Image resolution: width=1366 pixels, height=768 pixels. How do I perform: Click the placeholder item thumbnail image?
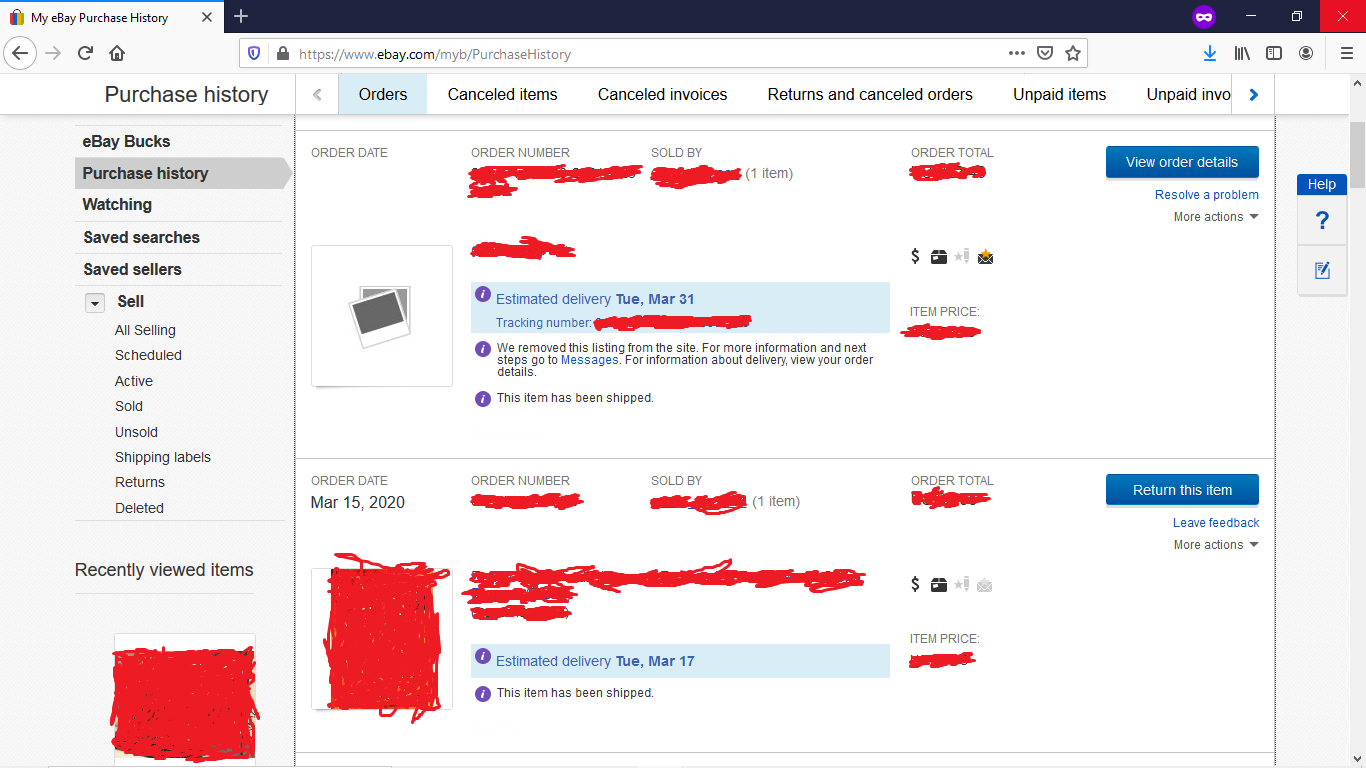point(382,316)
